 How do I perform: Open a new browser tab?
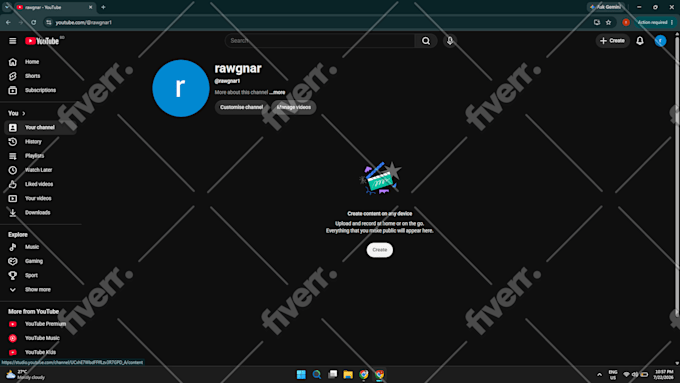pos(103,7)
